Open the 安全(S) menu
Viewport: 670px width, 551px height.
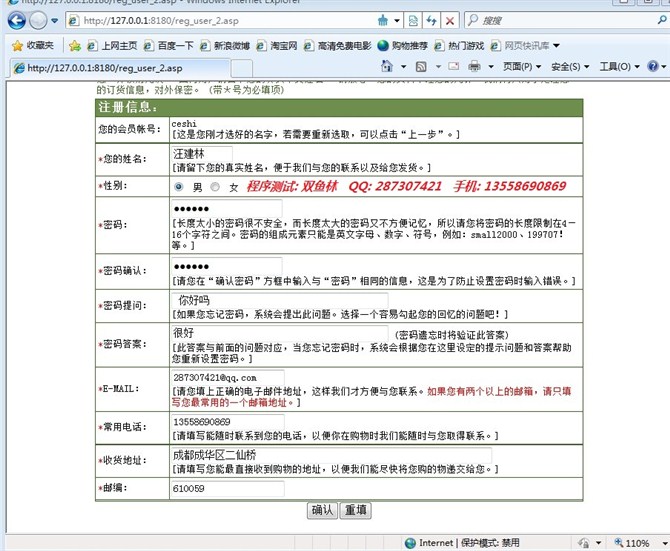[x=570, y=67]
